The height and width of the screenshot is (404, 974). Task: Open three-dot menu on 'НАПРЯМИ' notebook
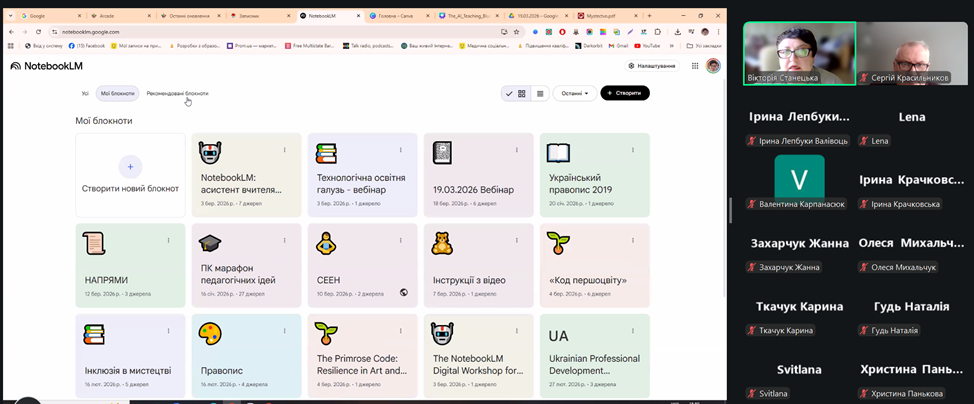(x=169, y=240)
